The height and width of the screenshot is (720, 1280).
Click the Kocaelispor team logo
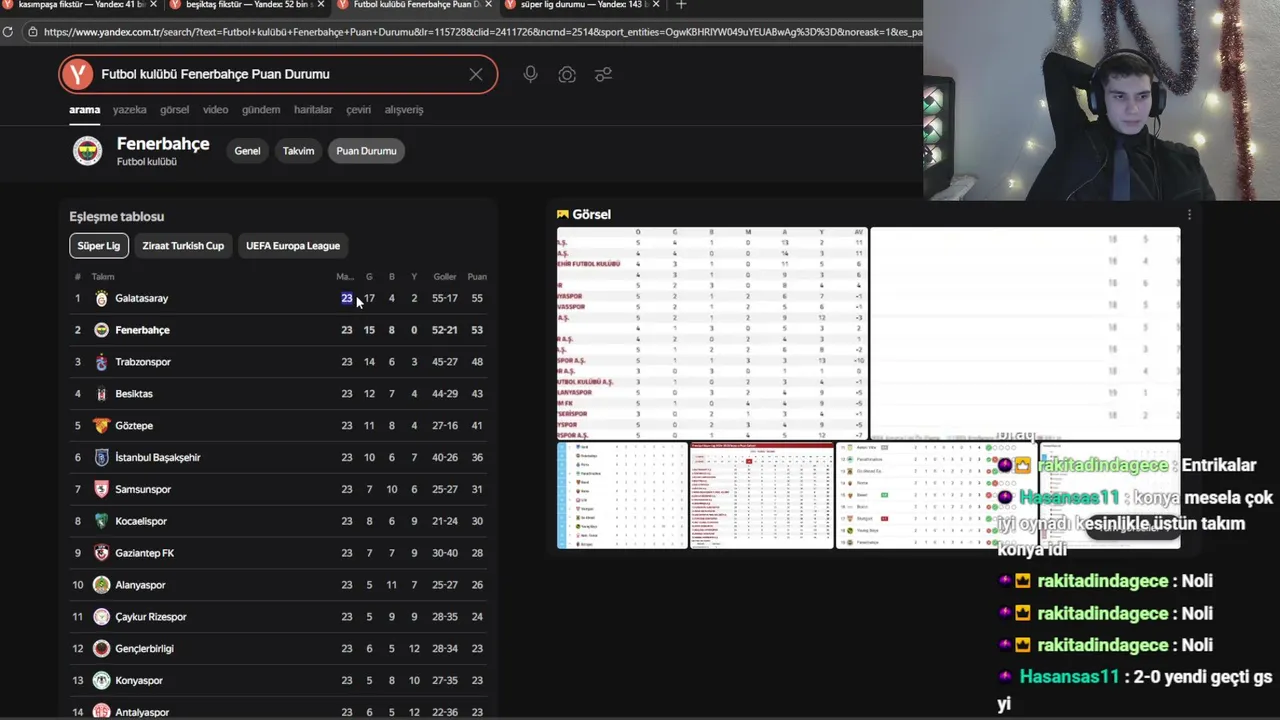(x=101, y=521)
